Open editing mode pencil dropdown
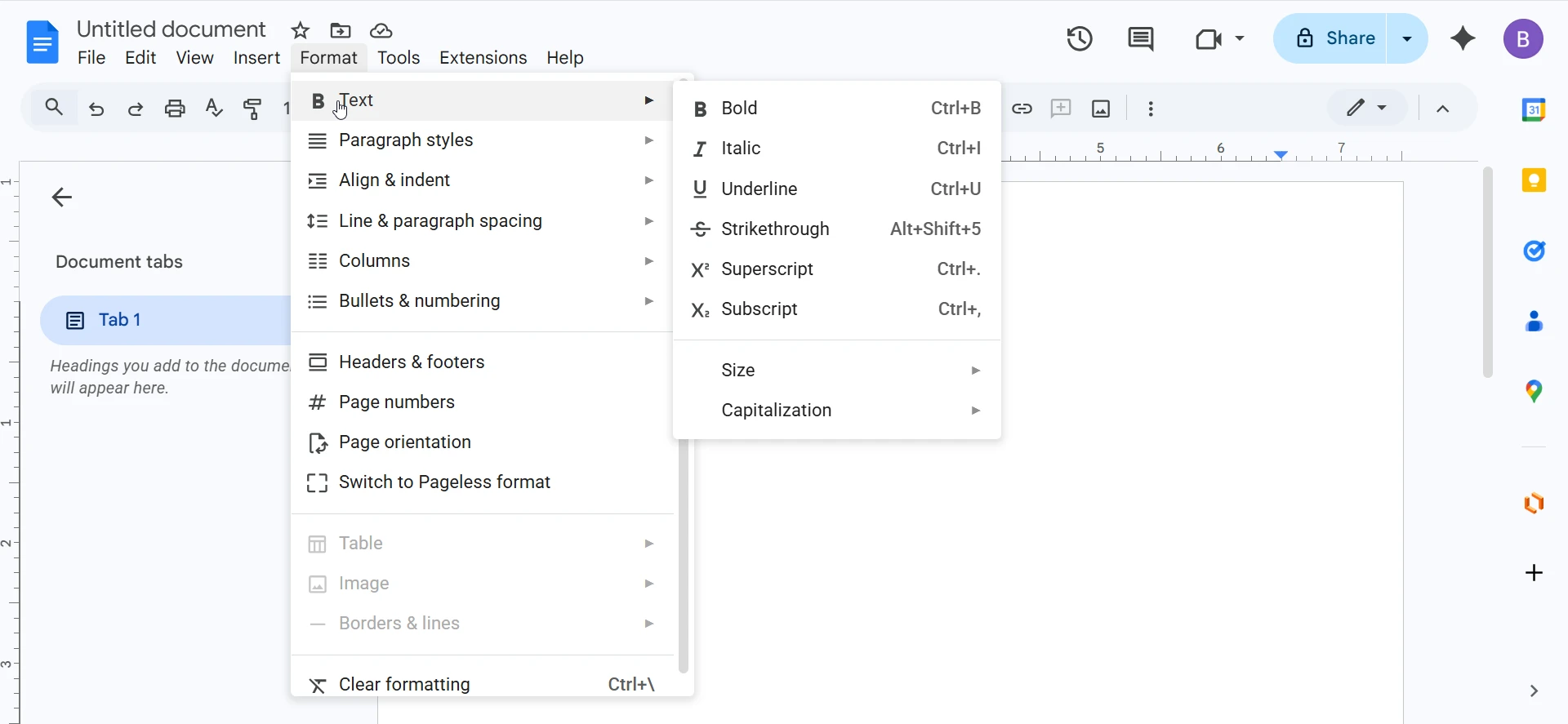 pos(1366,108)
